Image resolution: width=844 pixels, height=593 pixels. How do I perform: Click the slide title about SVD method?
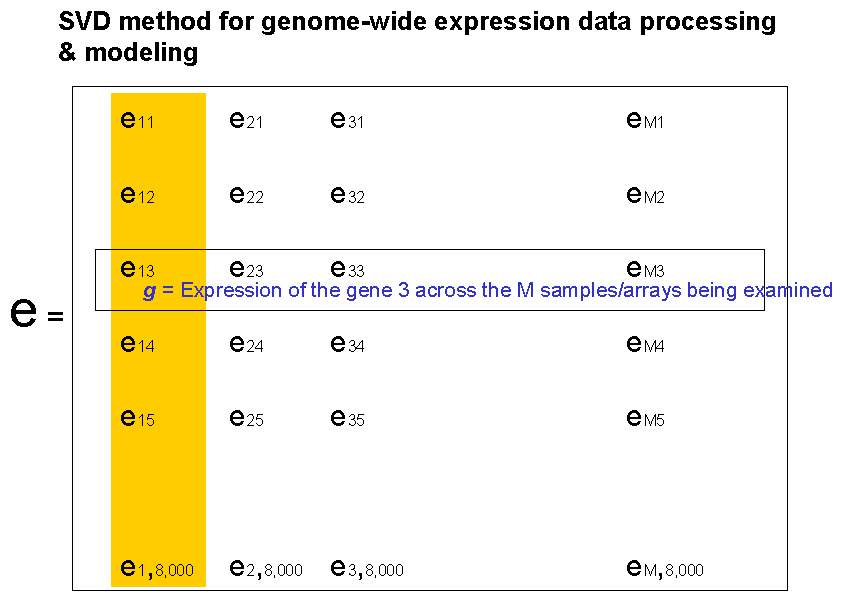click(417, 37)
